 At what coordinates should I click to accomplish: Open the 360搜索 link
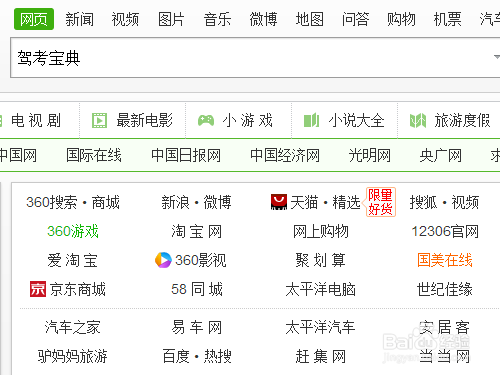(x=52, y=202)
